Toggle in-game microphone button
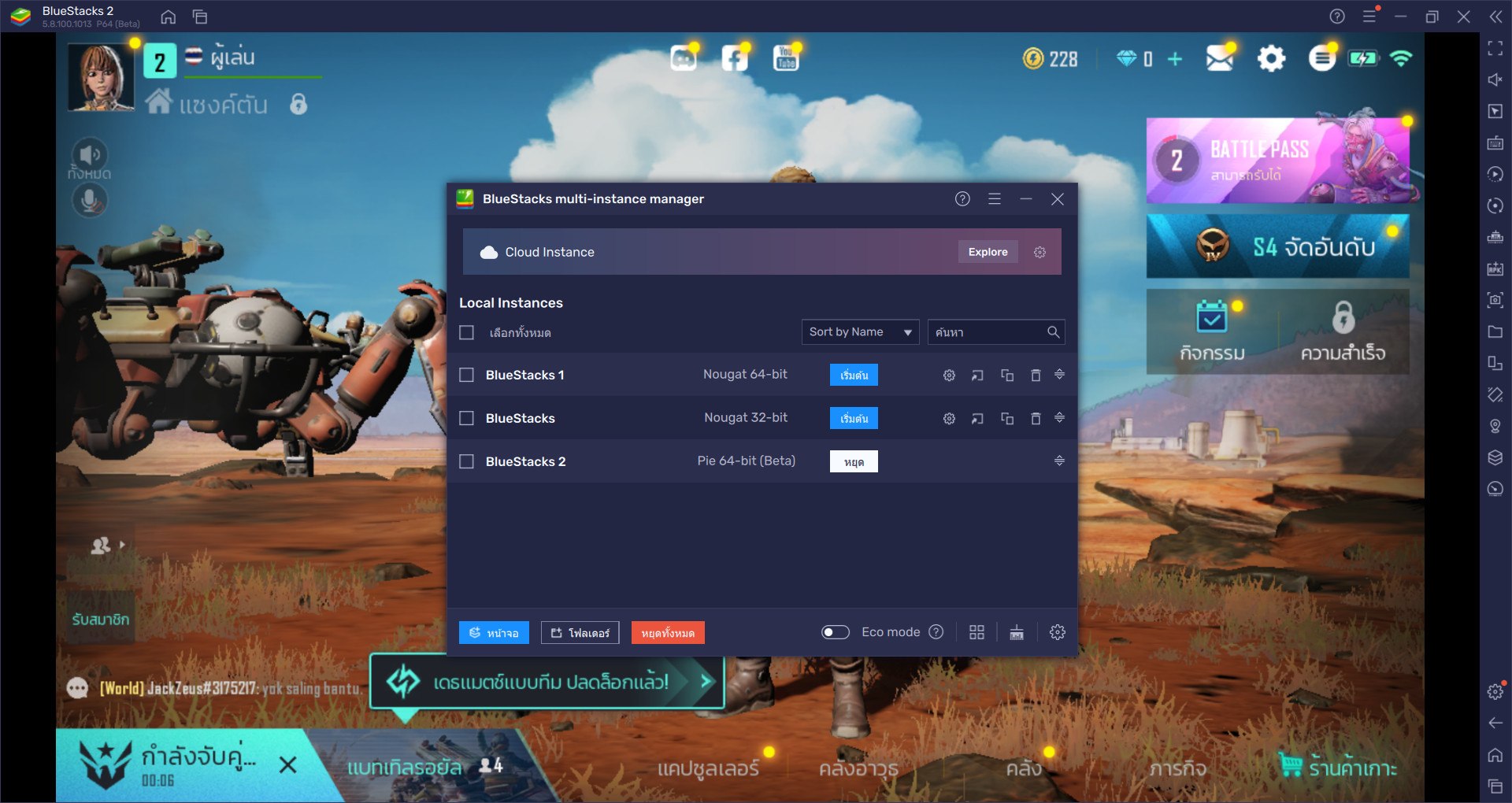This screenshot has width=1512, height=803. click(90, 201)
